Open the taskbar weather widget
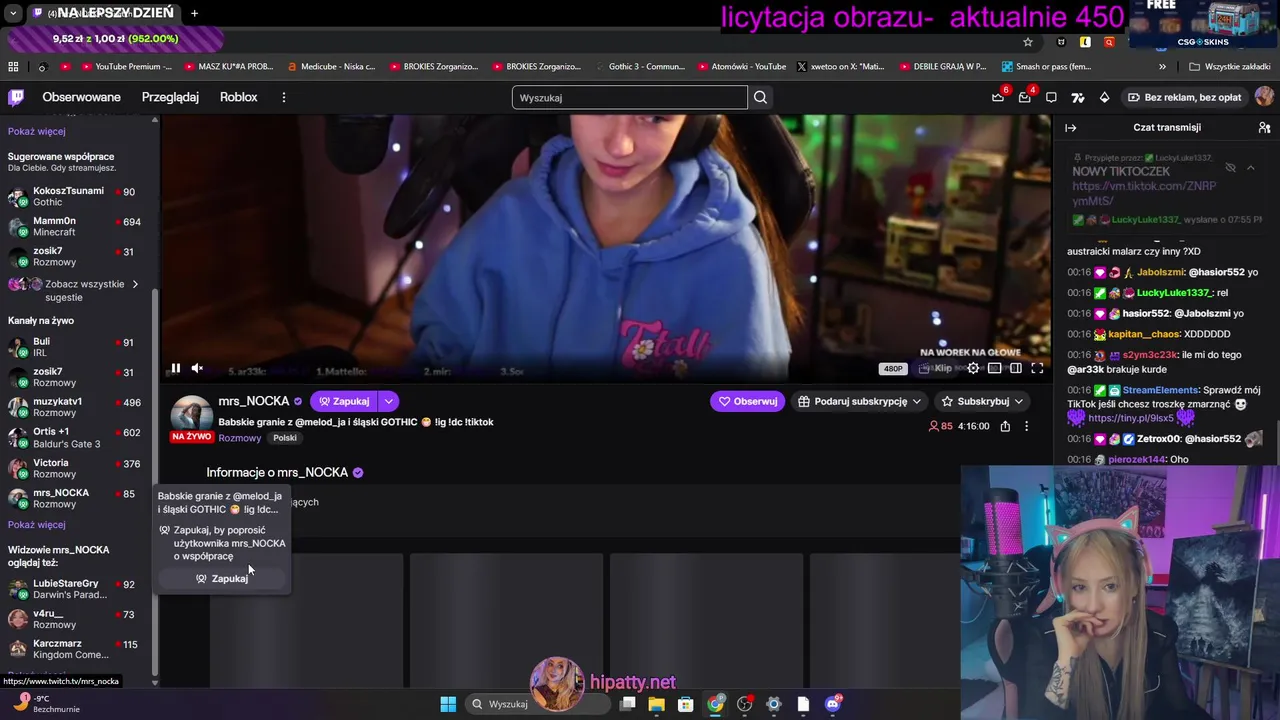Image resolution: width=1280 pixels, height=720 pixels. click(x=45, y=704)
